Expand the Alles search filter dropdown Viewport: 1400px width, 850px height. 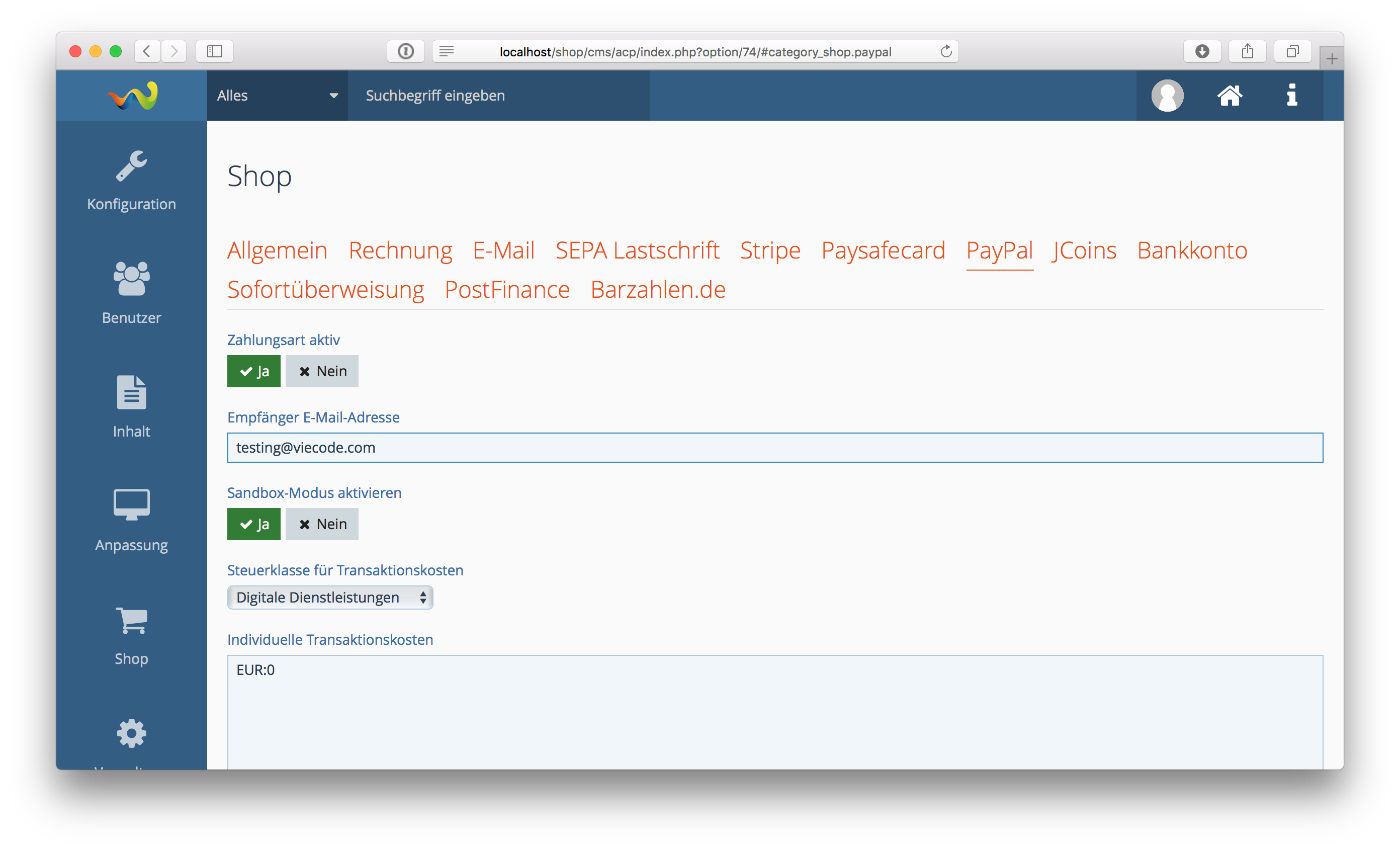pos(277,96)
